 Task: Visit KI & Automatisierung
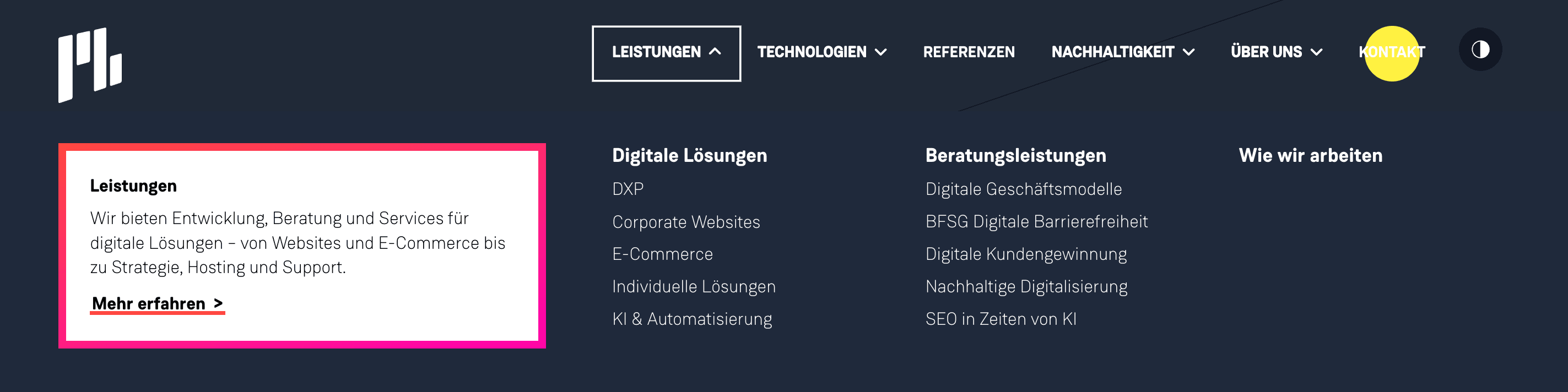[691, 319]
